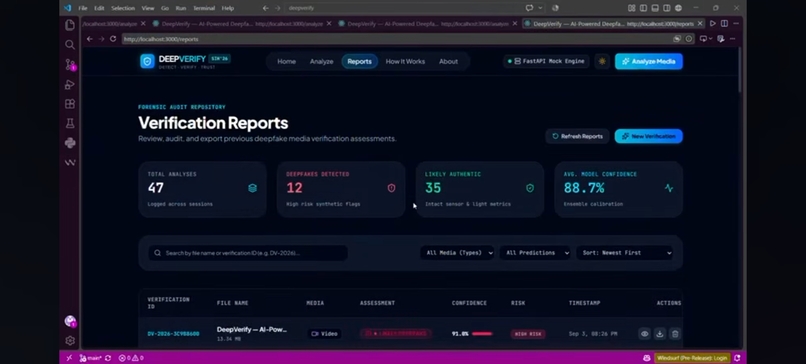Open the Search view in activity bar

(x=70, y=45)
